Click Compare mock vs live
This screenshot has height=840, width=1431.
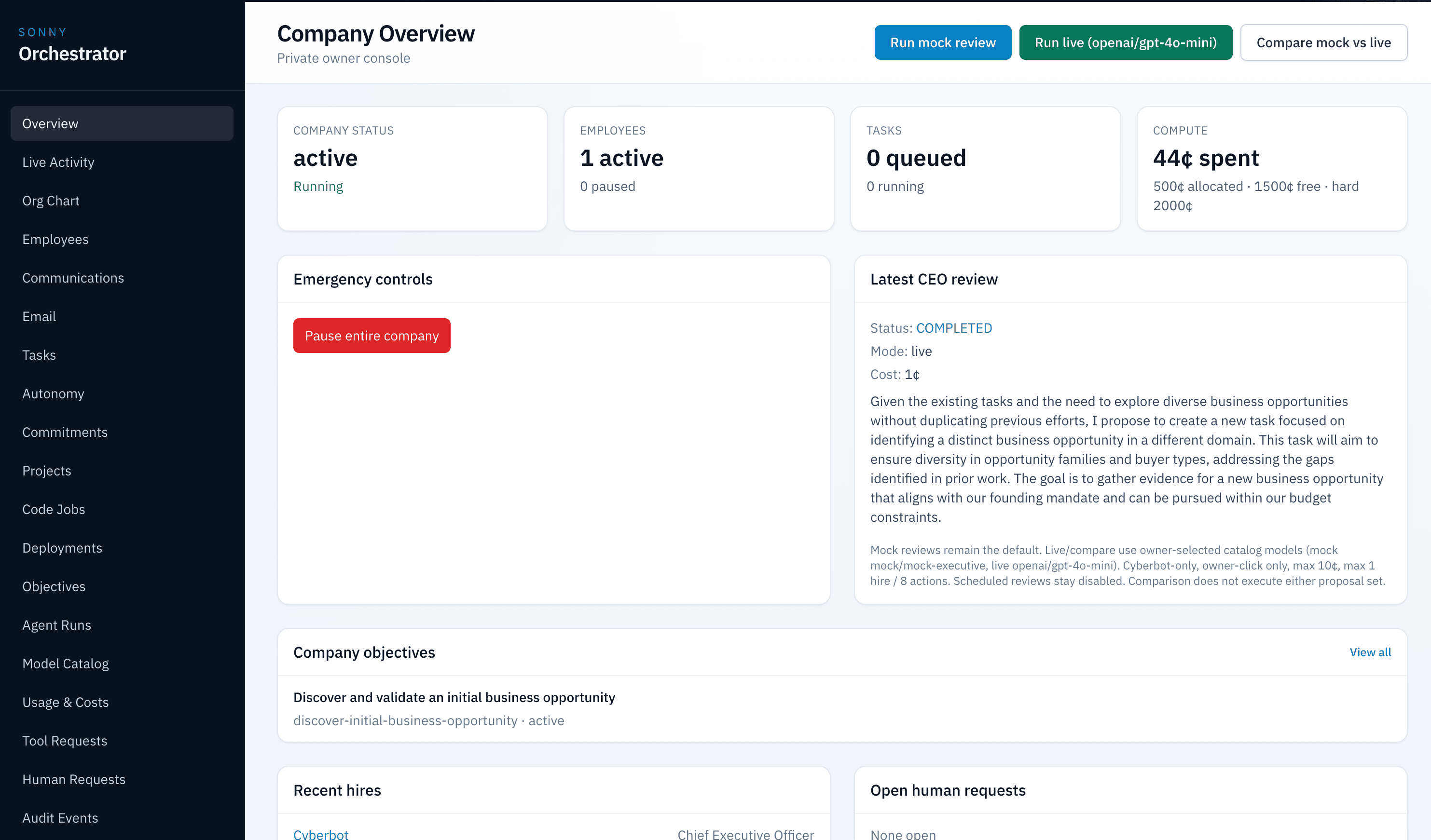click(x=1323, y=42)
